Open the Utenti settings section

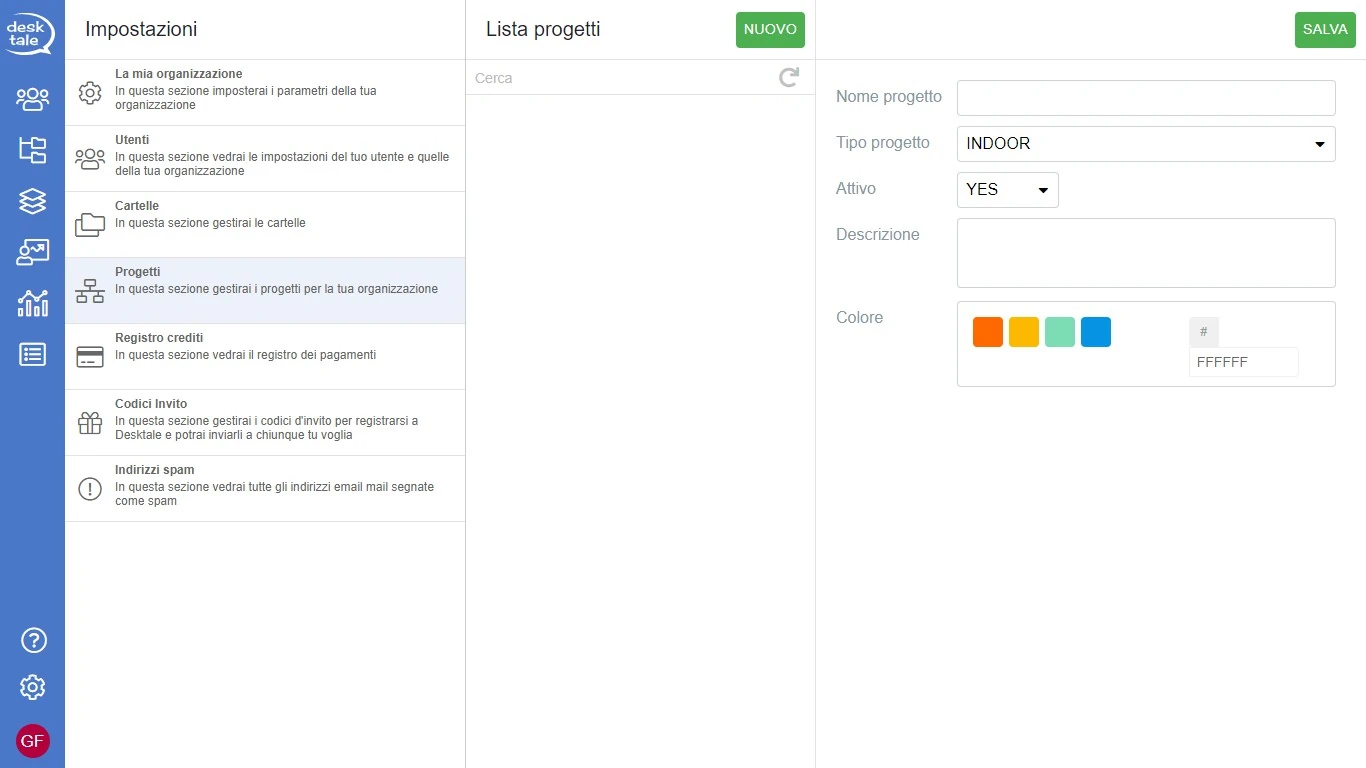[x=265, y=159]
